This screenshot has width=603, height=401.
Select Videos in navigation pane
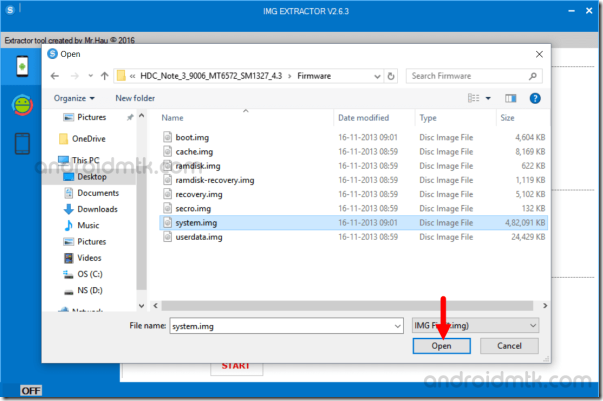(89, 258)
